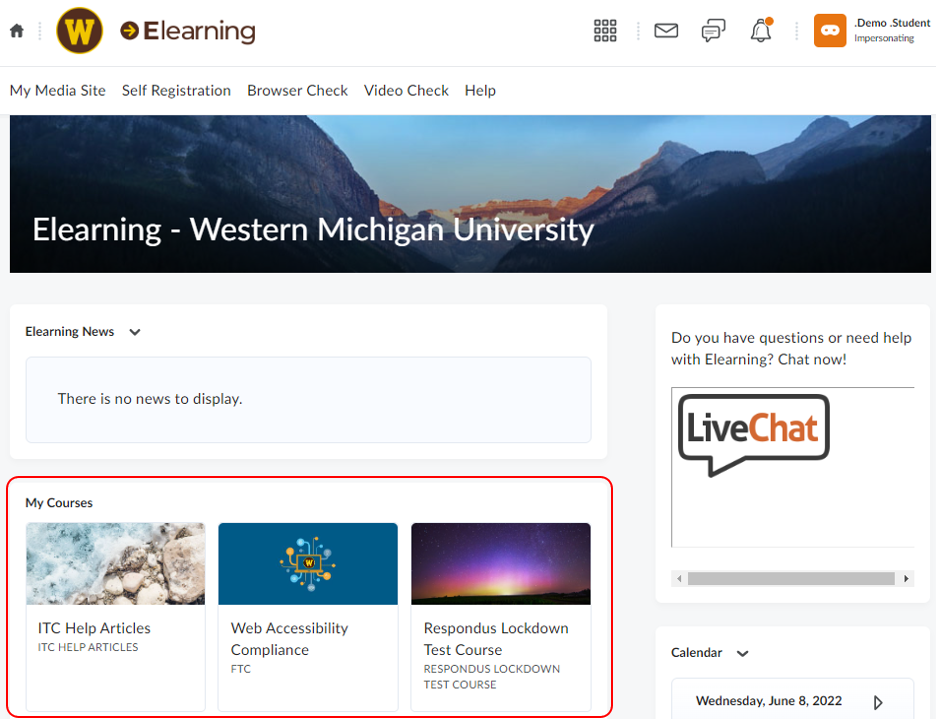Open the waffle grid course selector
Screen dimensions: 936x719
[605, 30]
